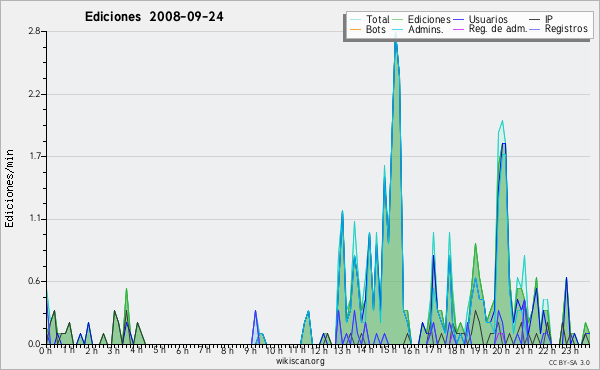Click the y-axis value 2.8
600x370 pixels.
[x=34, y=31]
